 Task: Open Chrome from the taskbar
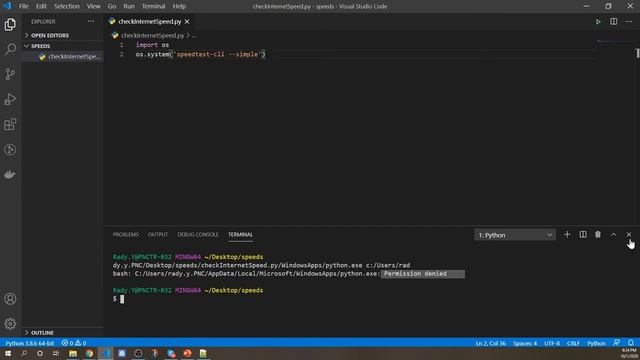click(89, 353)
